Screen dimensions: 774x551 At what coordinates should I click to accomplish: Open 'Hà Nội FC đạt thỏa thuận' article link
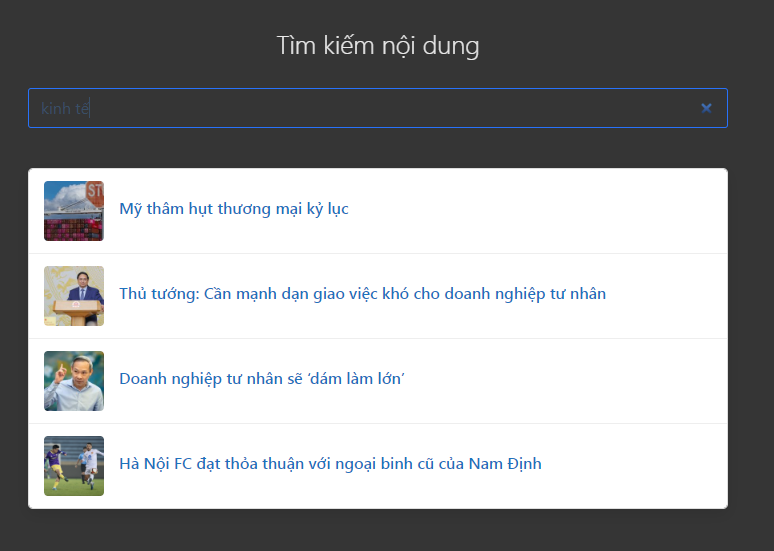pyautogui.click(x=330, y=464)
